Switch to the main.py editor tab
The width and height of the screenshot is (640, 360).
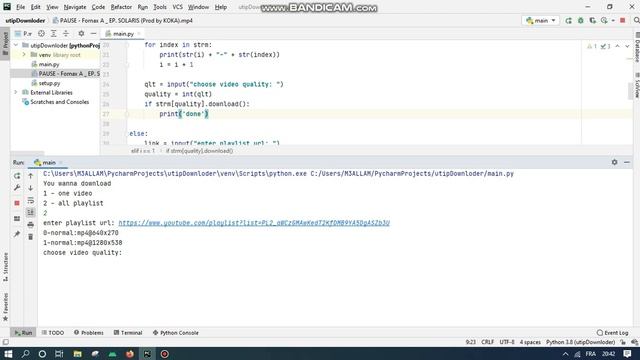click(122, 34)
